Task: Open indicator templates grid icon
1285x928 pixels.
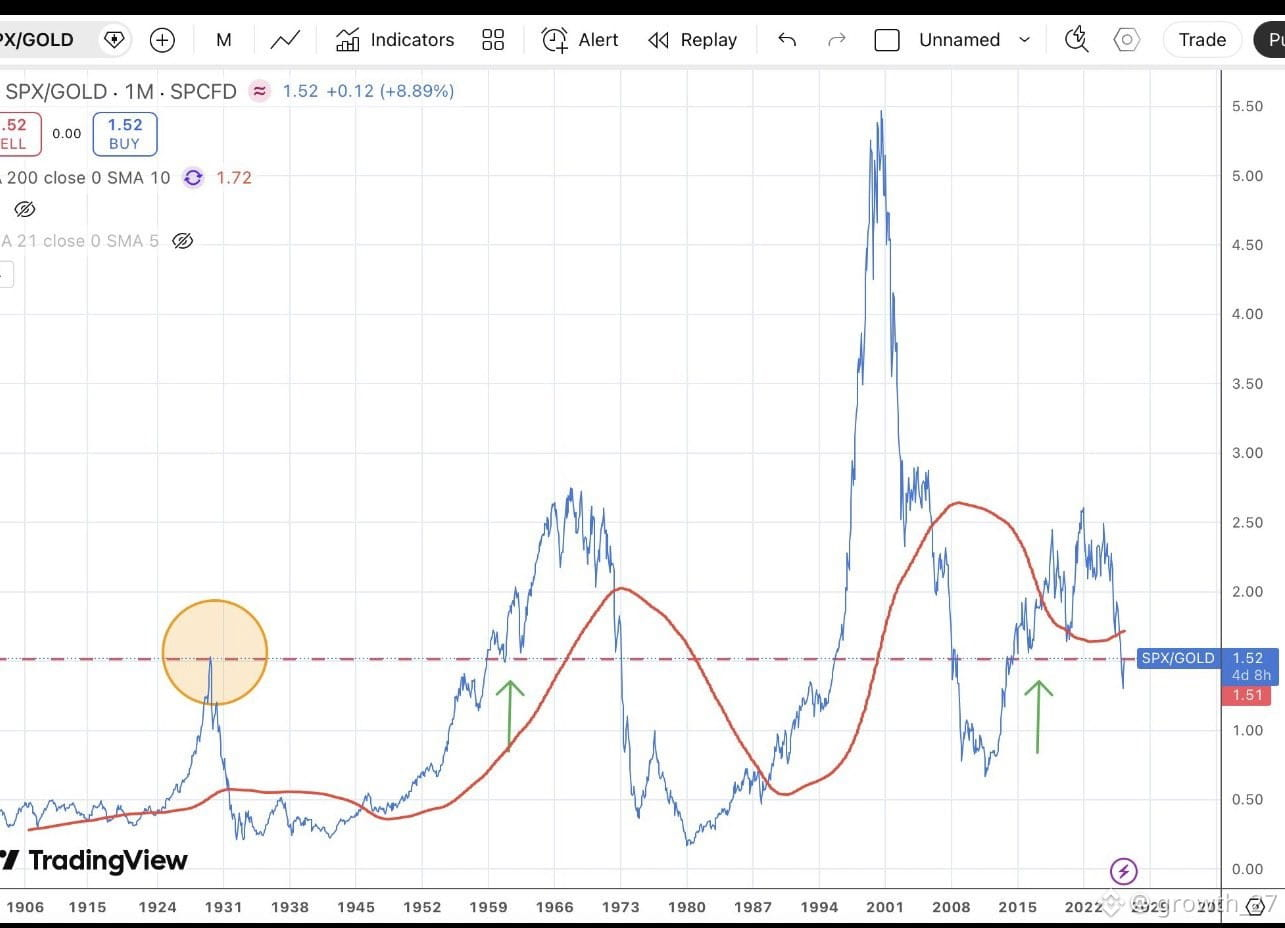Action: coord(493,40)
